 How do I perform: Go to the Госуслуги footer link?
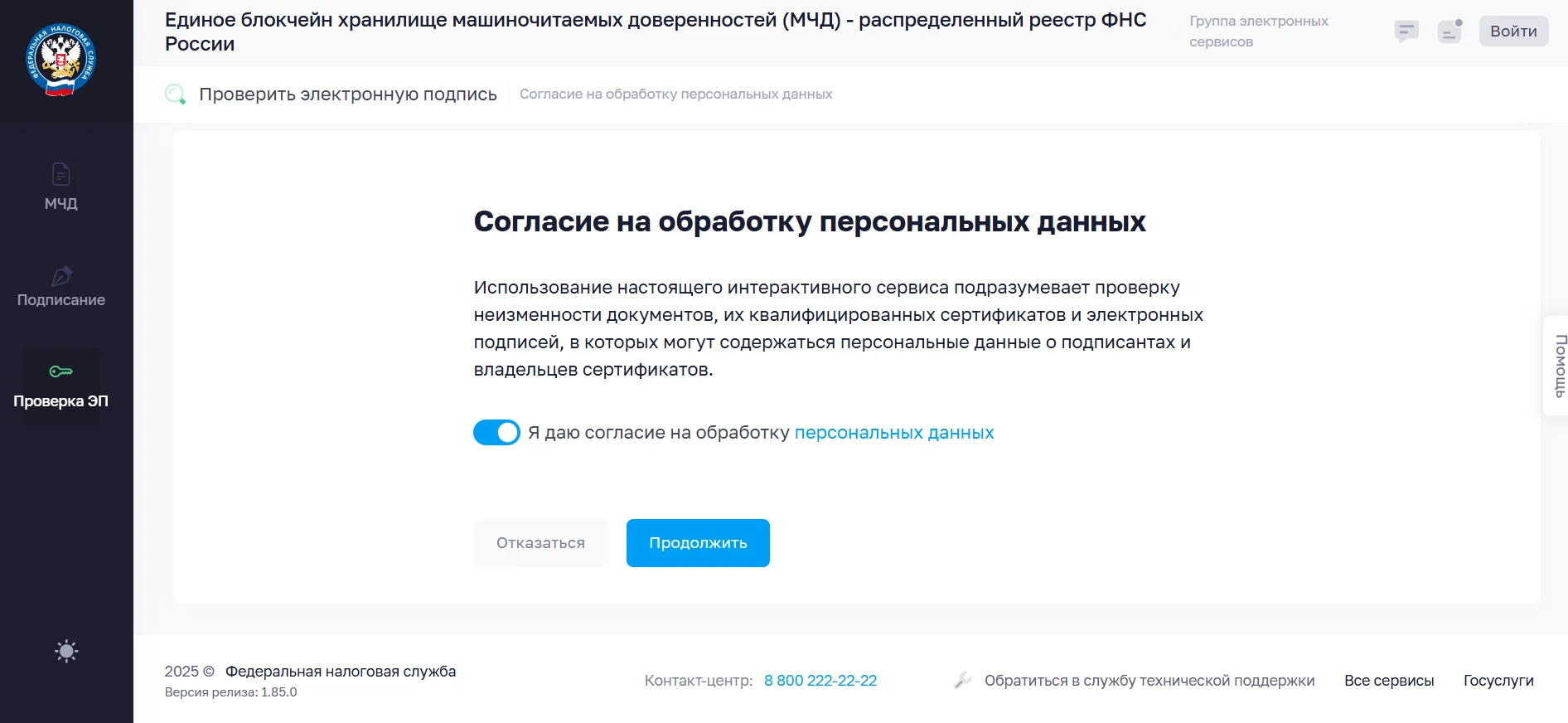[1498, 681]
